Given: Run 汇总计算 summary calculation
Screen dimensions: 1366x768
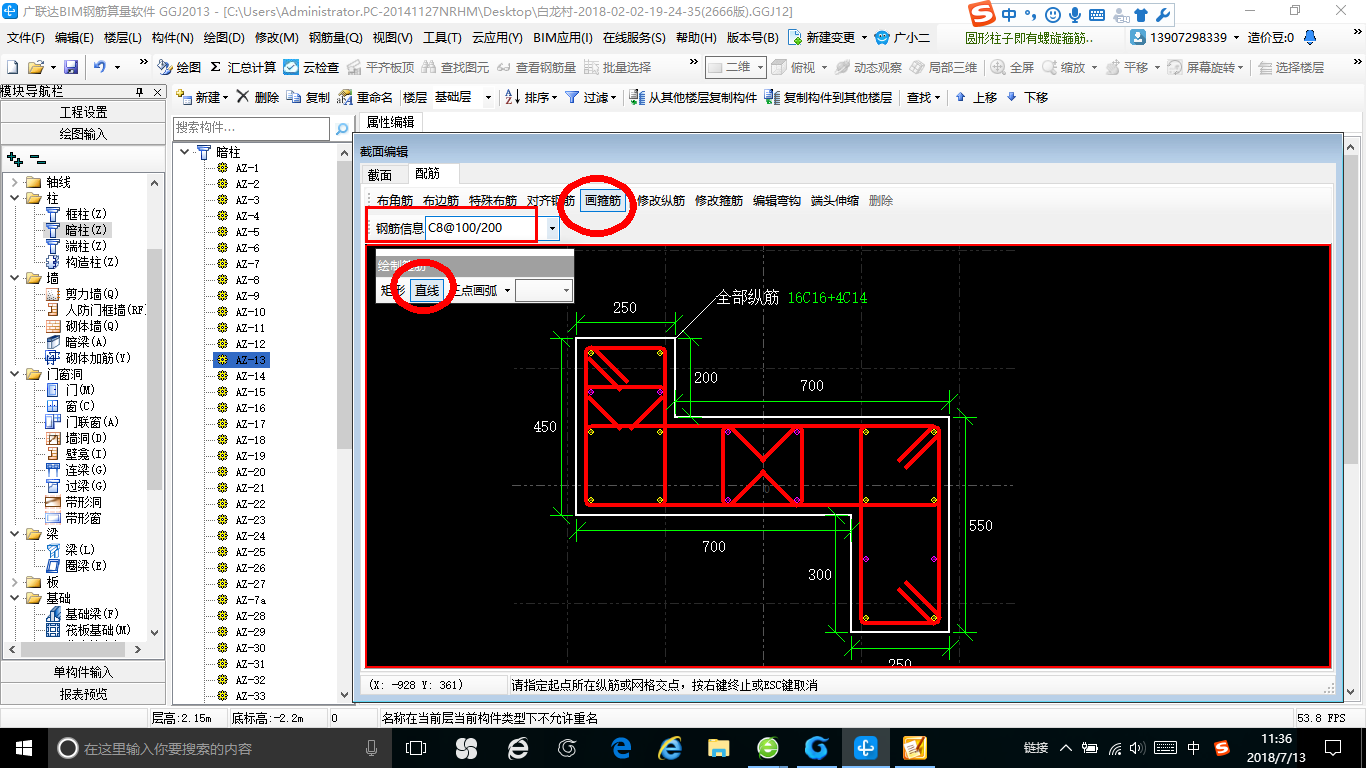Looking at the screenshot, I should click(243, 67).
